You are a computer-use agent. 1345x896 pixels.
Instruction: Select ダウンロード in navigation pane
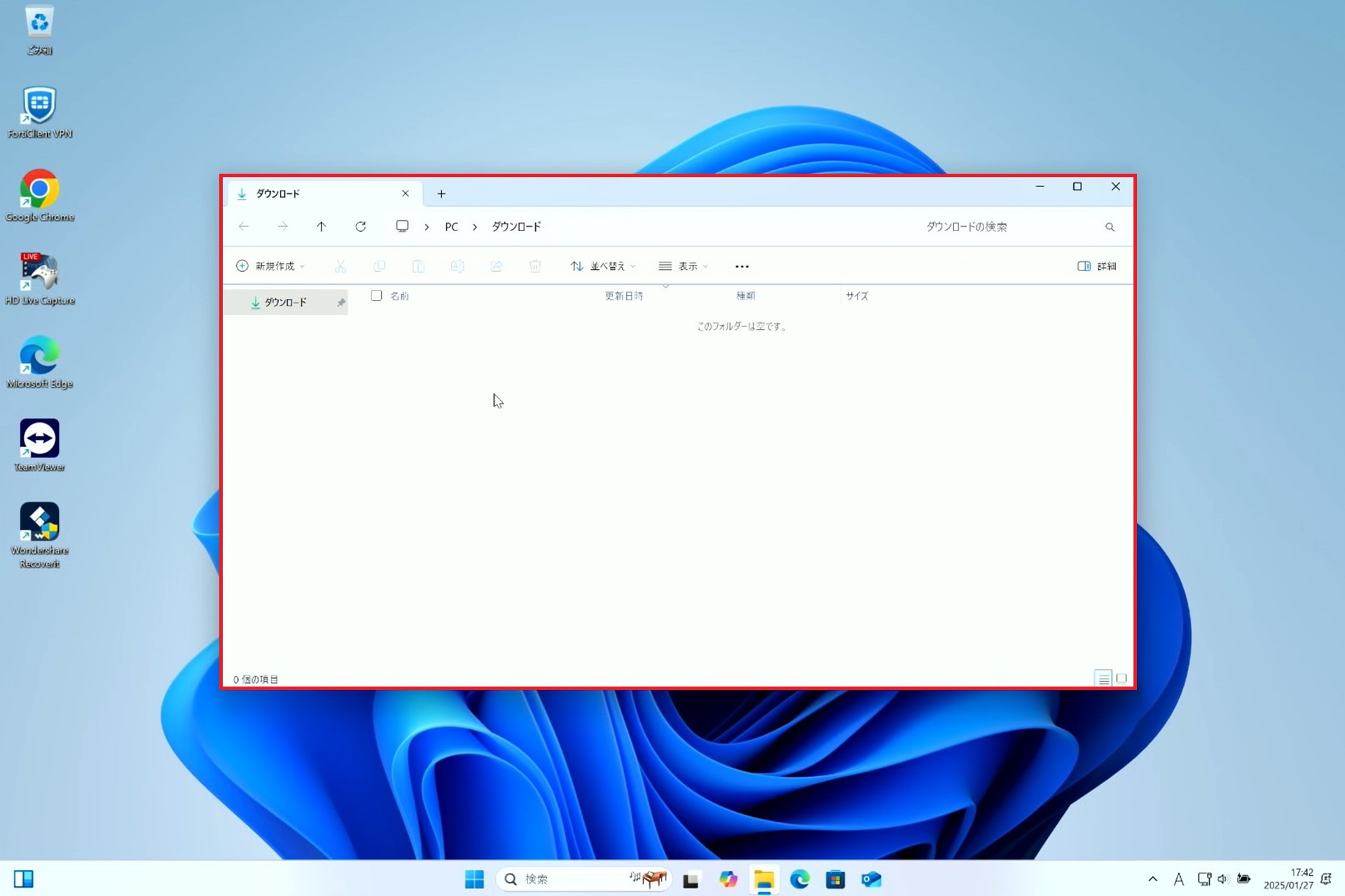coord(286,302)
